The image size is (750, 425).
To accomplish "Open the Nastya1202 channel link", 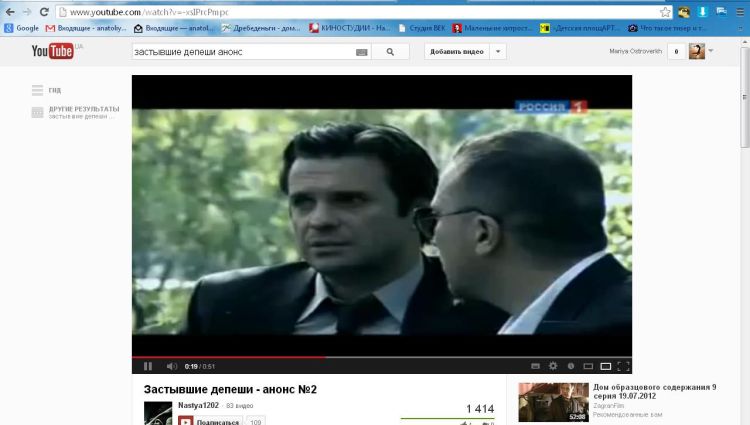I will pyautogui.click(x=198, y=405).
